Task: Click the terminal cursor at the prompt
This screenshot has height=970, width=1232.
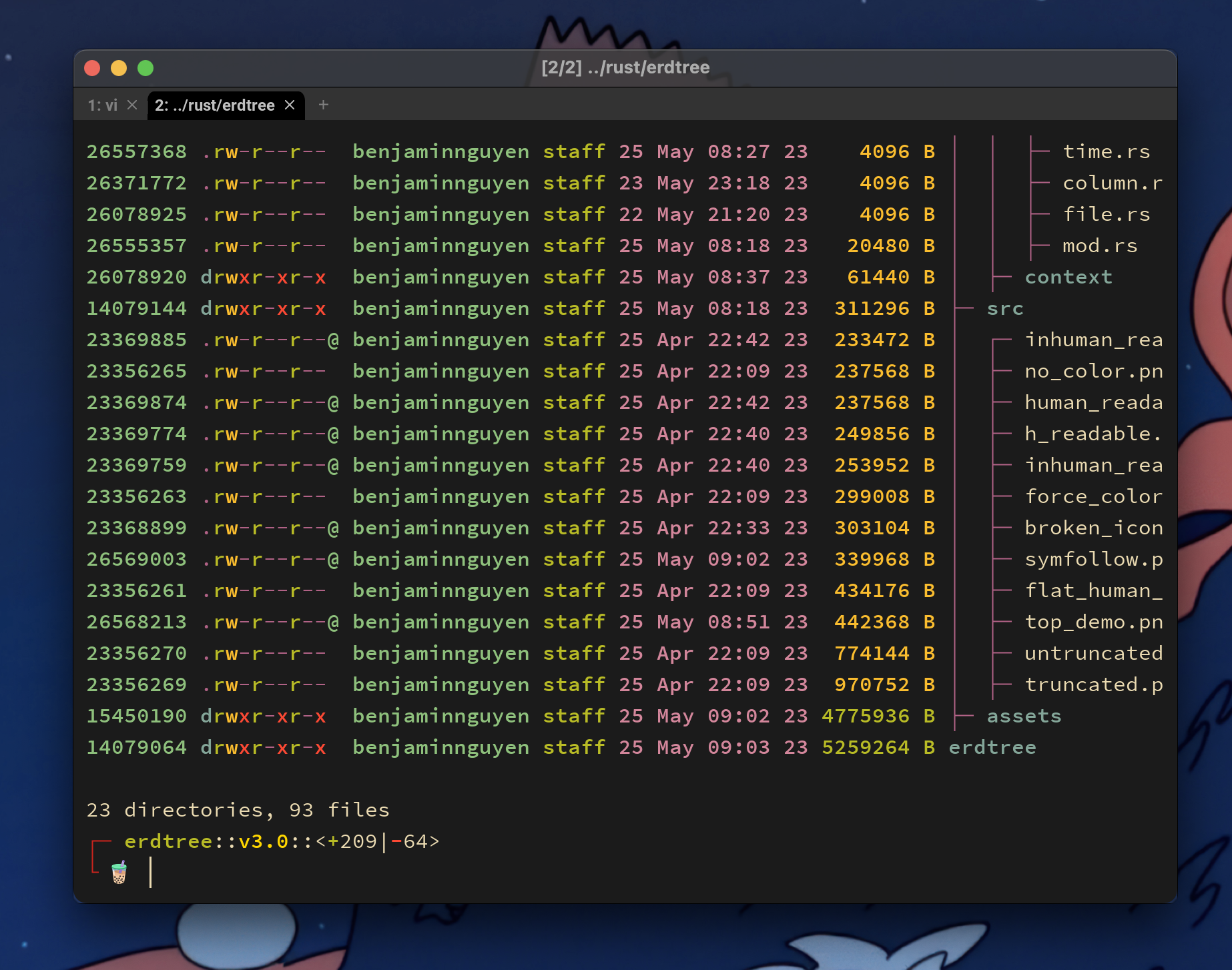Action: (x=151, y=873)
